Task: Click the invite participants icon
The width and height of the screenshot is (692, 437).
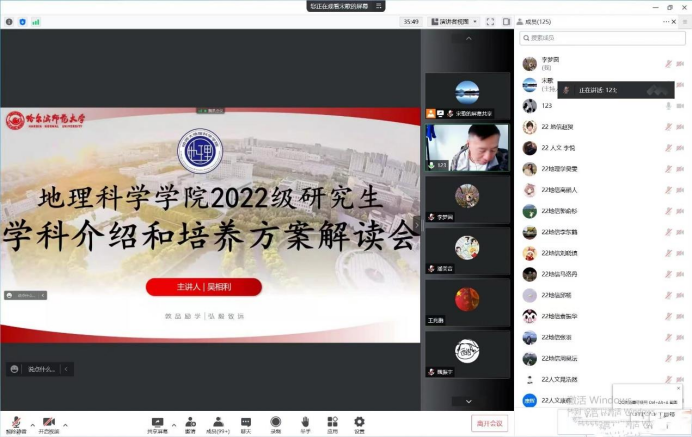Action: 190,423
